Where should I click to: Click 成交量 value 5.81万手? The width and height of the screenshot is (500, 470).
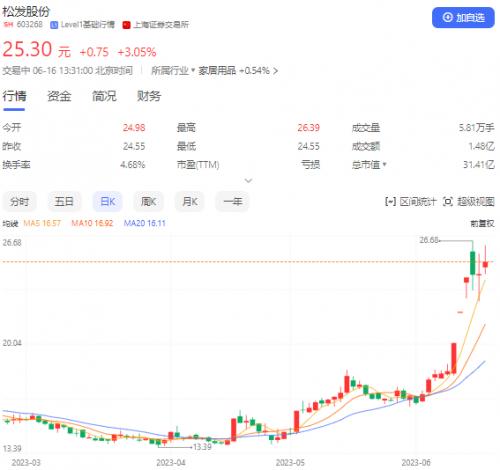(x=476, y=128)
